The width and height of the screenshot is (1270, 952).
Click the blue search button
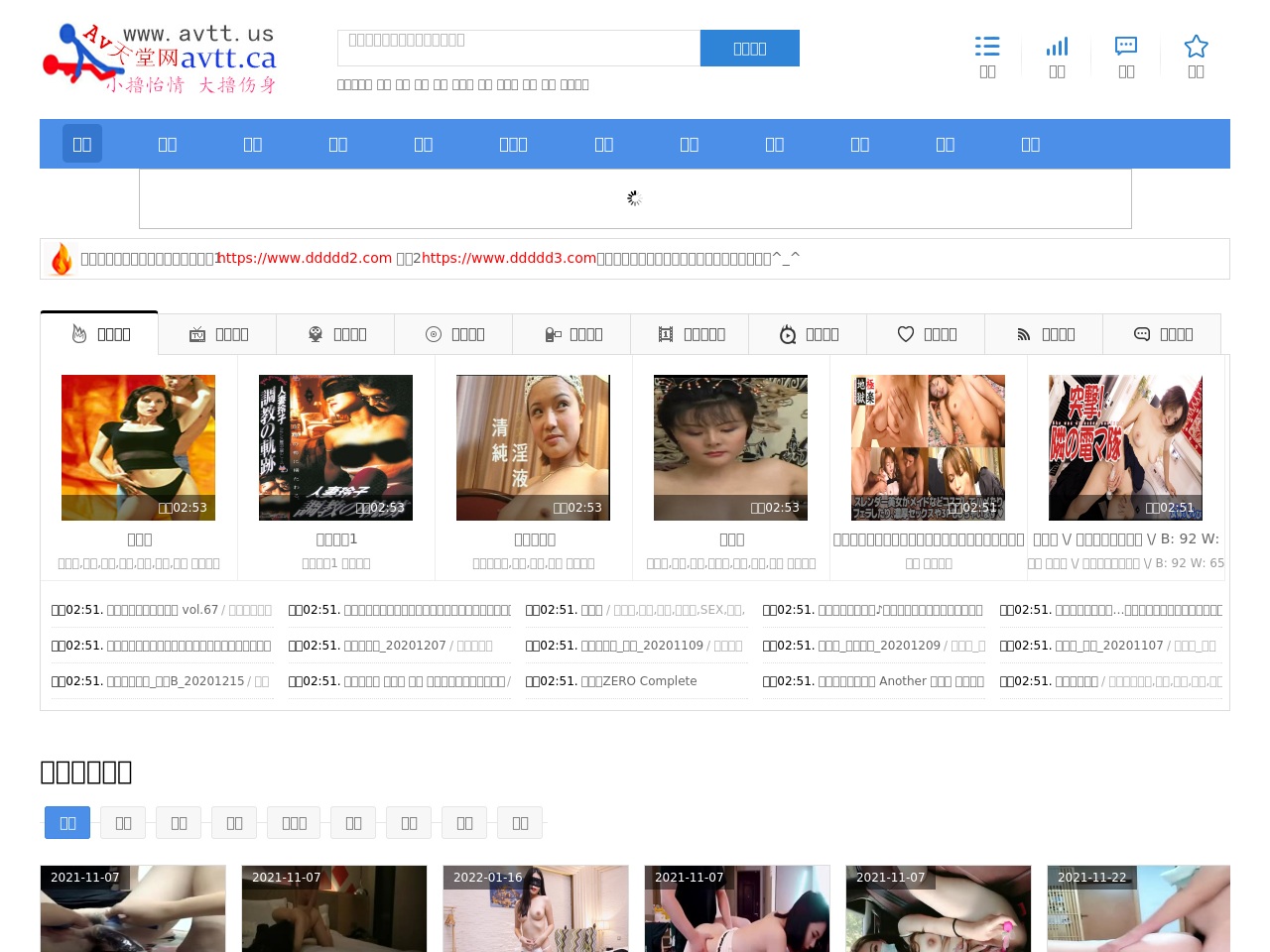[750, 49]
